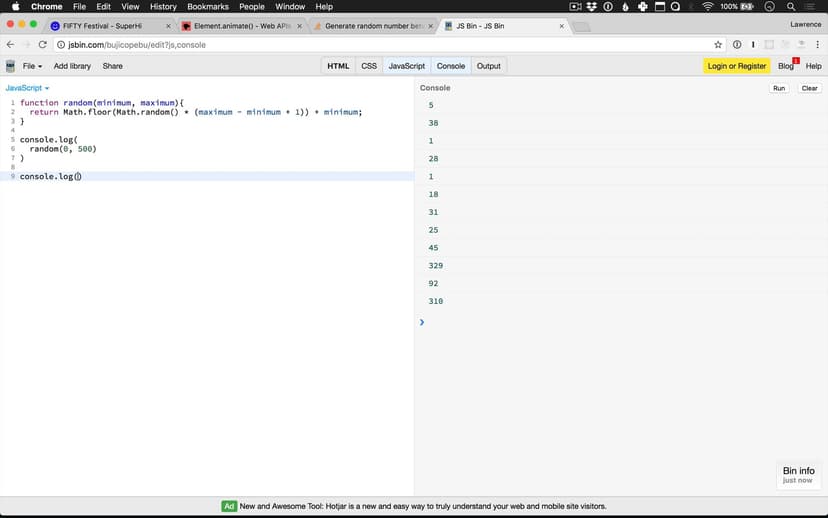
Task: Expand the JavaScript language dropdown
Action: [27, 88]
